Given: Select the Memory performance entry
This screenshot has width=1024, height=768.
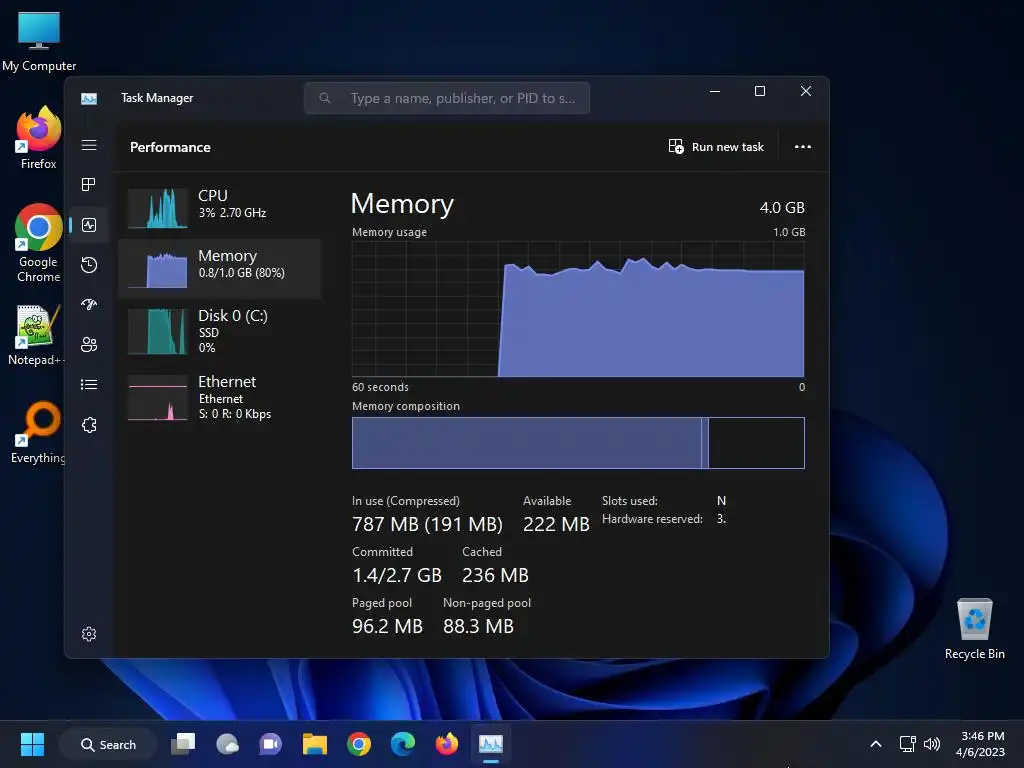Looking at the screenshot, I should pyautogui.click(x=220, y=268).
